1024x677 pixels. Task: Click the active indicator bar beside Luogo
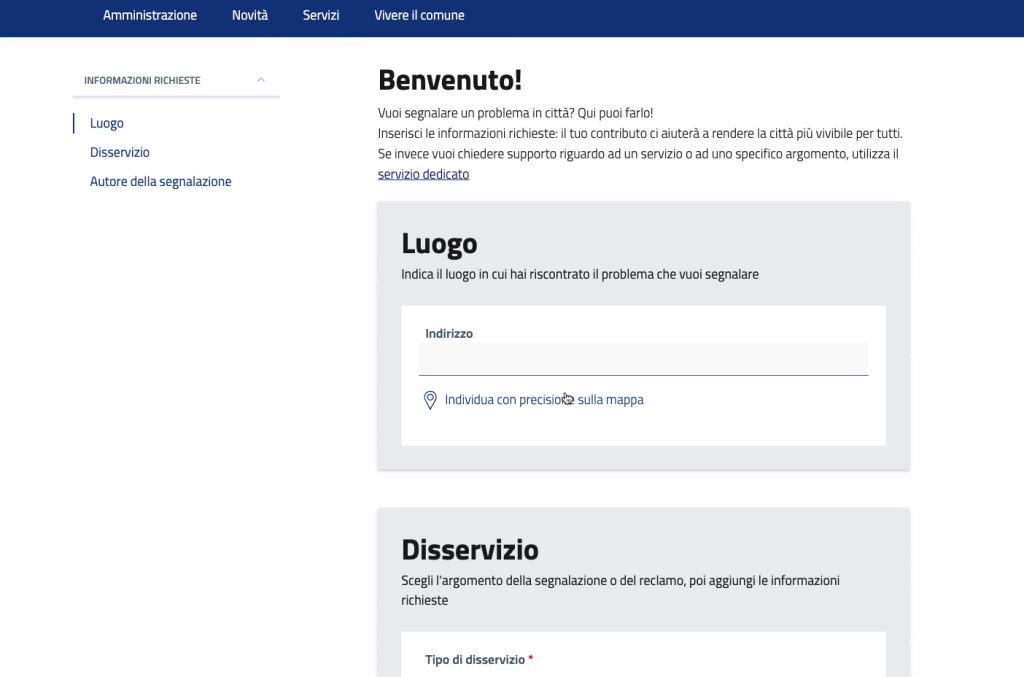point(75,123)
